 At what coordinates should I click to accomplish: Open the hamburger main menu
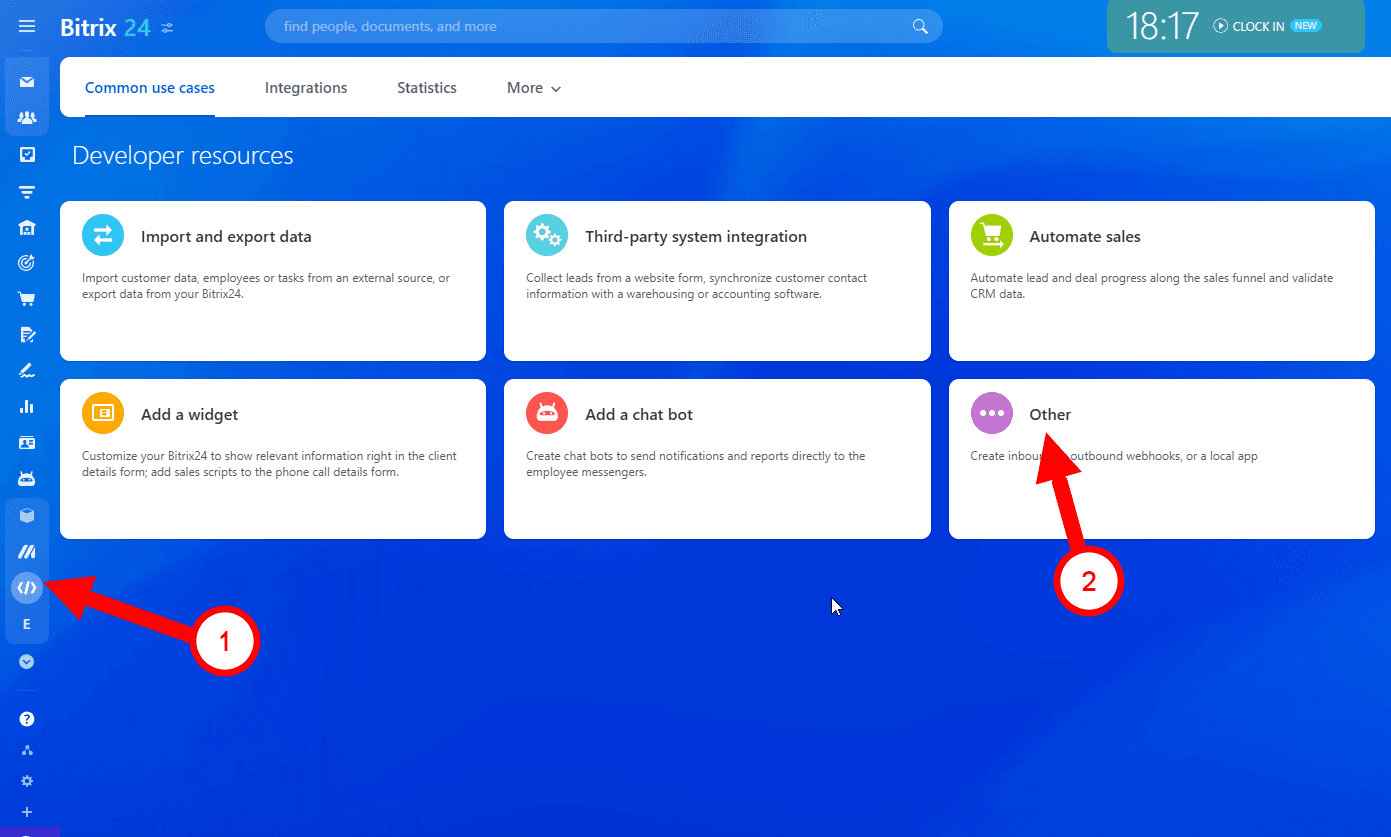click(x=27, y=27)
